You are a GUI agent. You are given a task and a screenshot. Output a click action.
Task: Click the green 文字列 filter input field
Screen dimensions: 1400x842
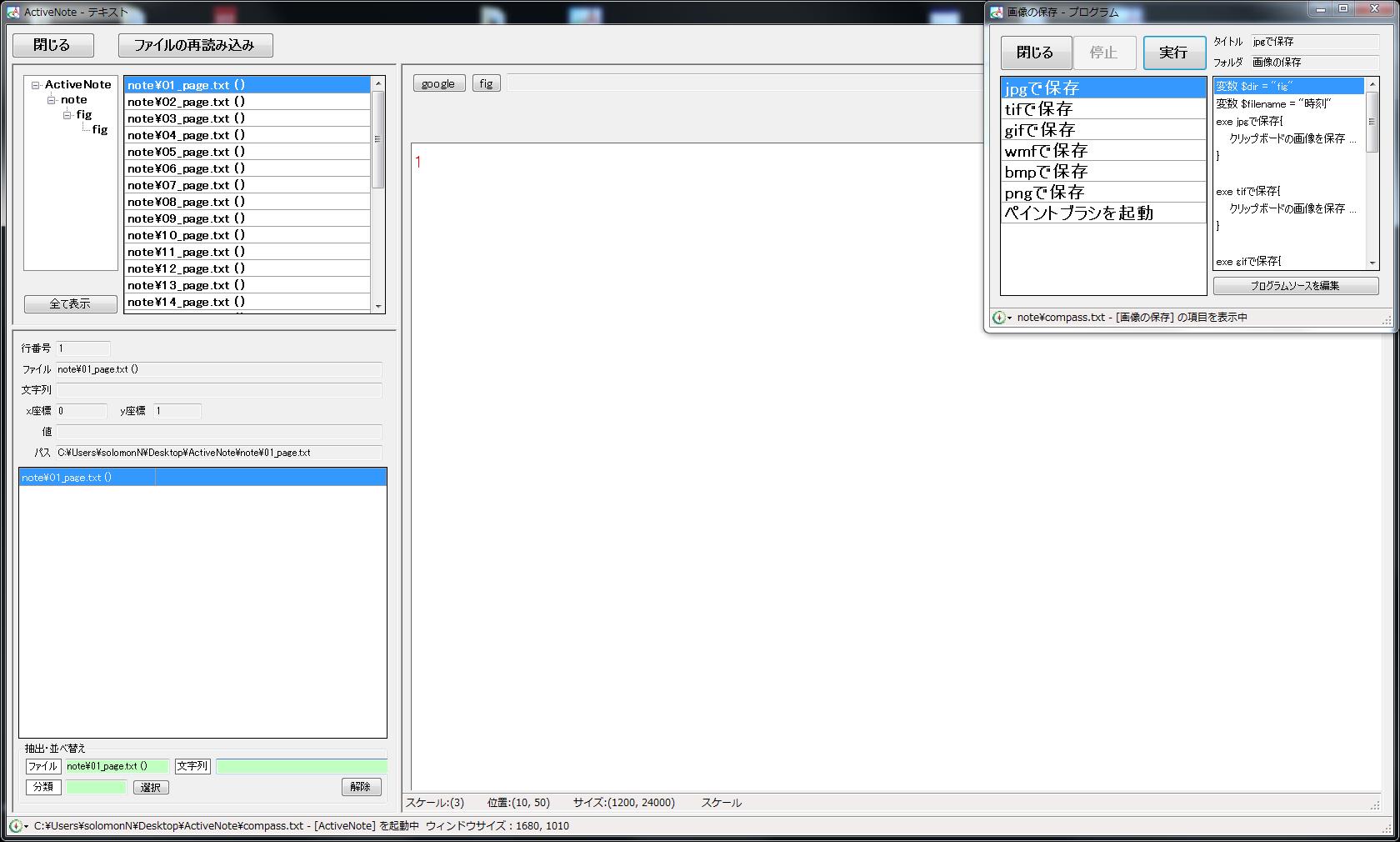click(301, 766)
